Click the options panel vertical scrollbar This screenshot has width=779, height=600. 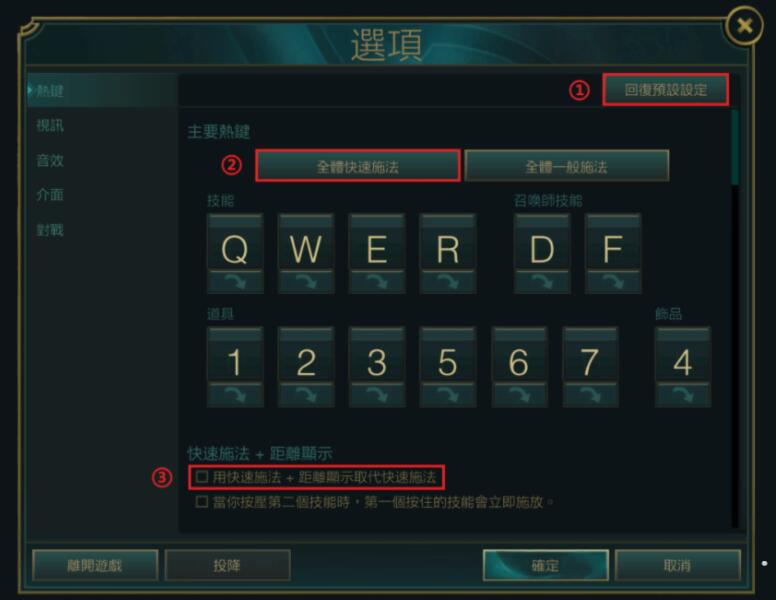(x=735, y=148)
